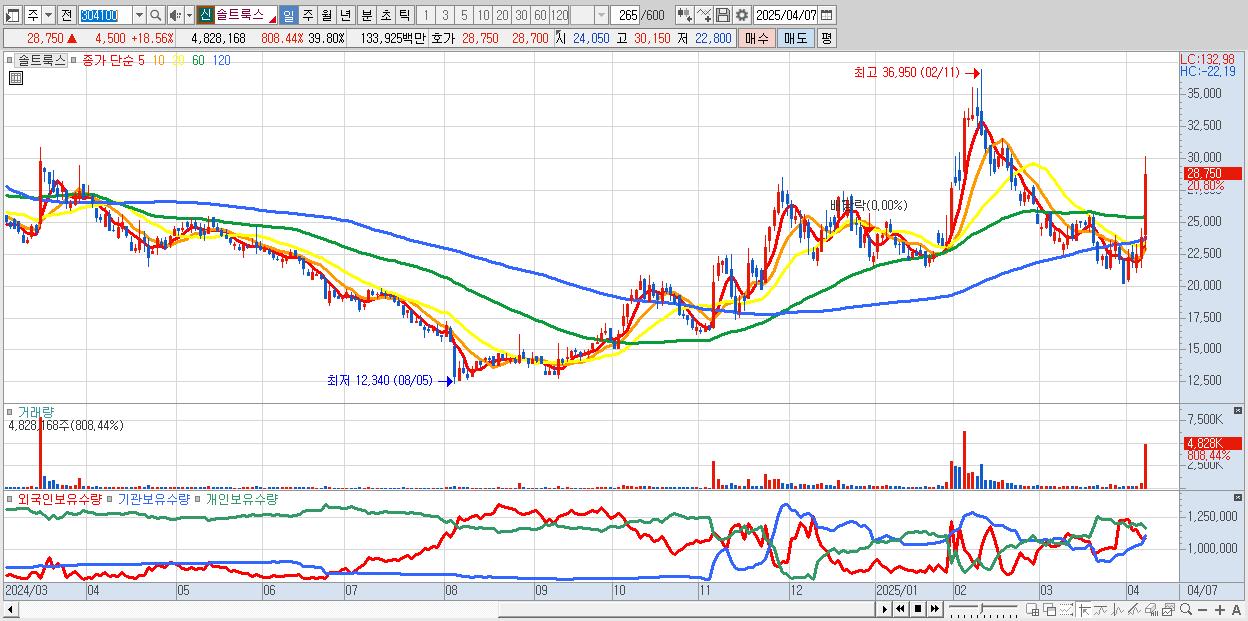
Task: Click the 기관보유수량 indicator label
Action: pos(154,498)
